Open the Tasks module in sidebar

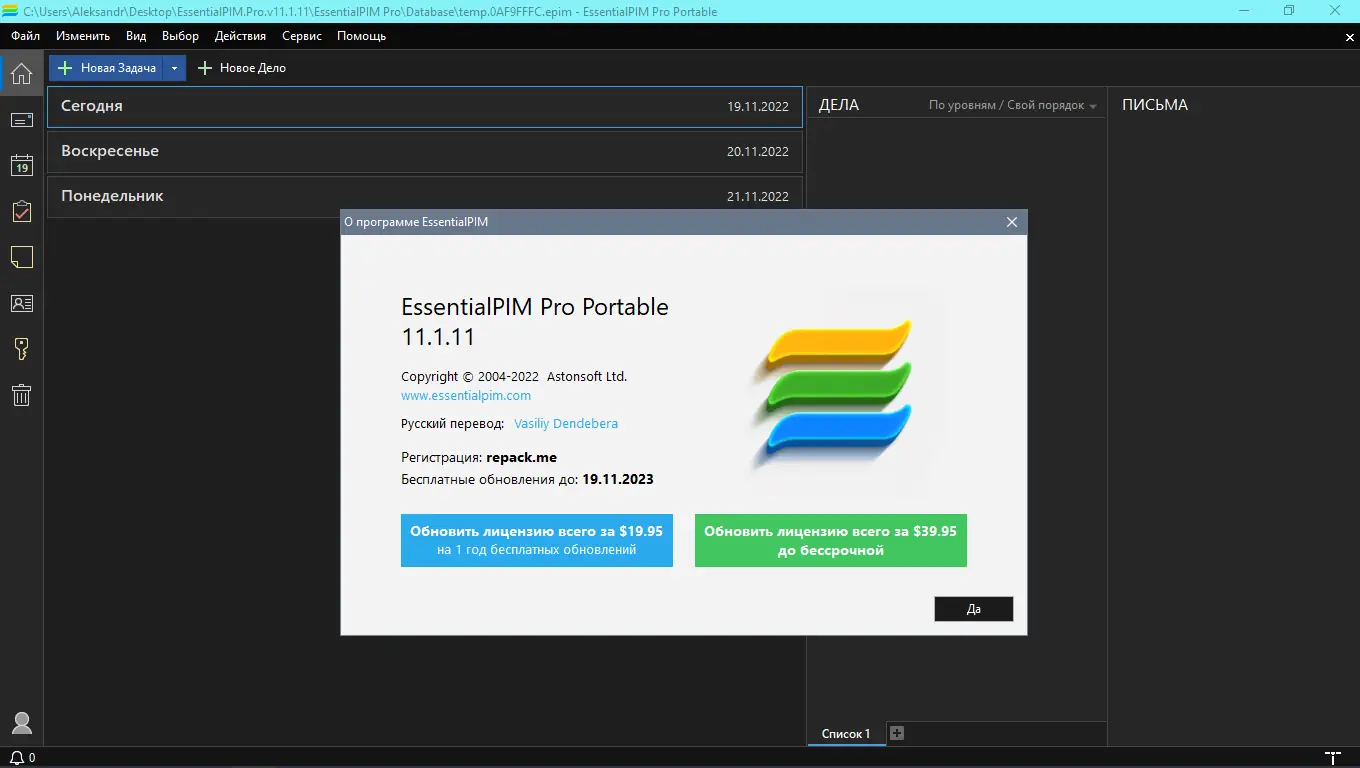click(21, 212)
